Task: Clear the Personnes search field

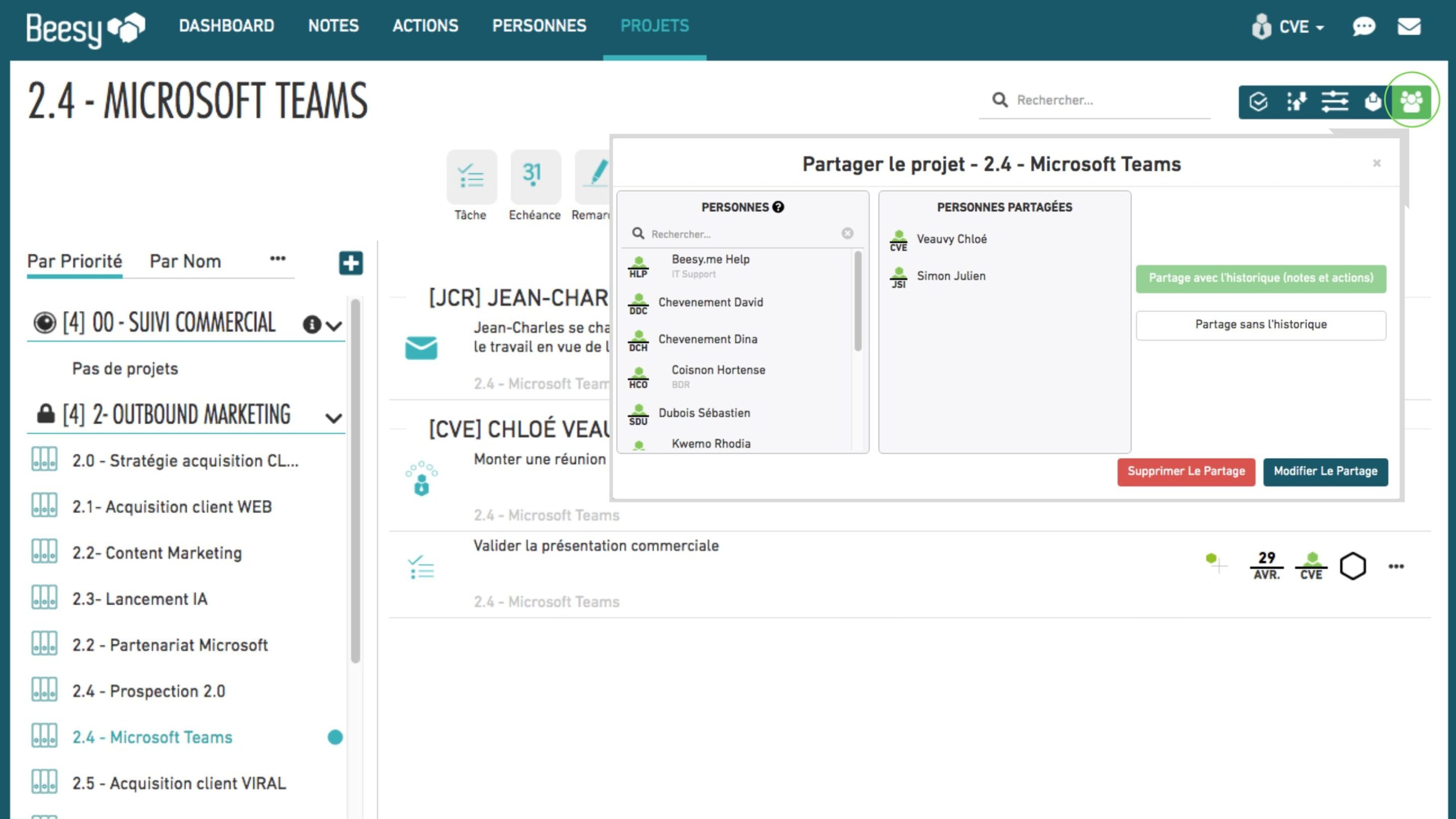Action: [x=847, y=234]
